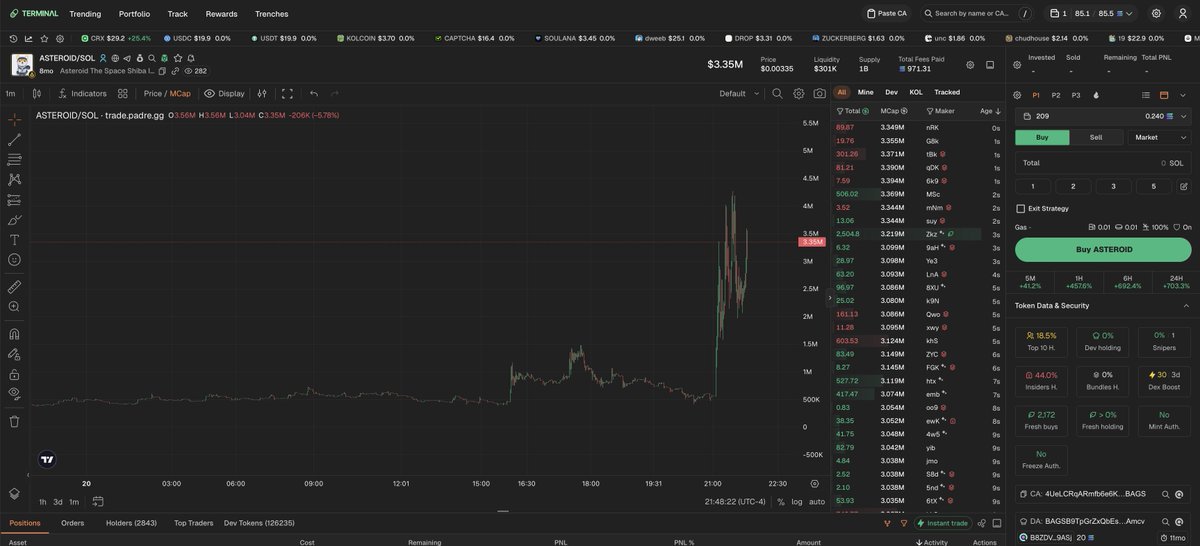
Task: Switch chart to MCap mode
Action: (180, 93)
